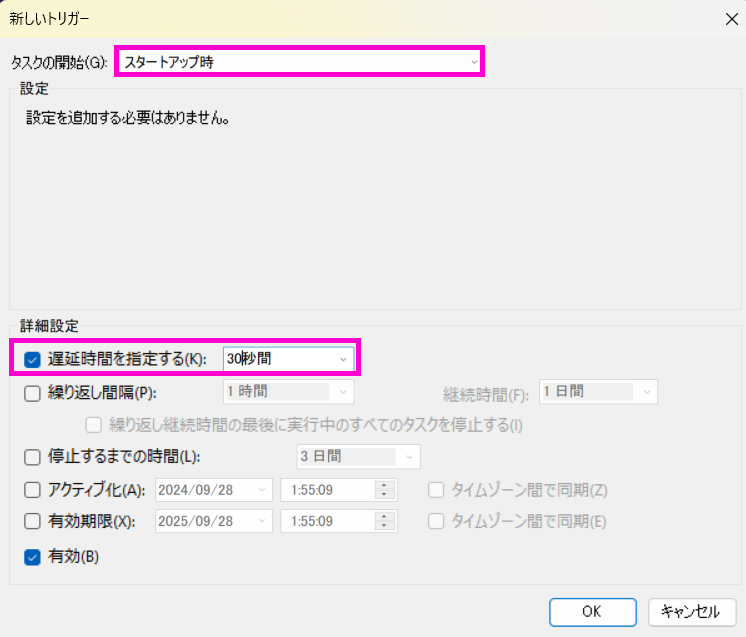The height and width of the screenshot is (637, 746).
Task: Open the タスクの開始 dropdown showing スタートアップ時
Action: coord(299,61)
